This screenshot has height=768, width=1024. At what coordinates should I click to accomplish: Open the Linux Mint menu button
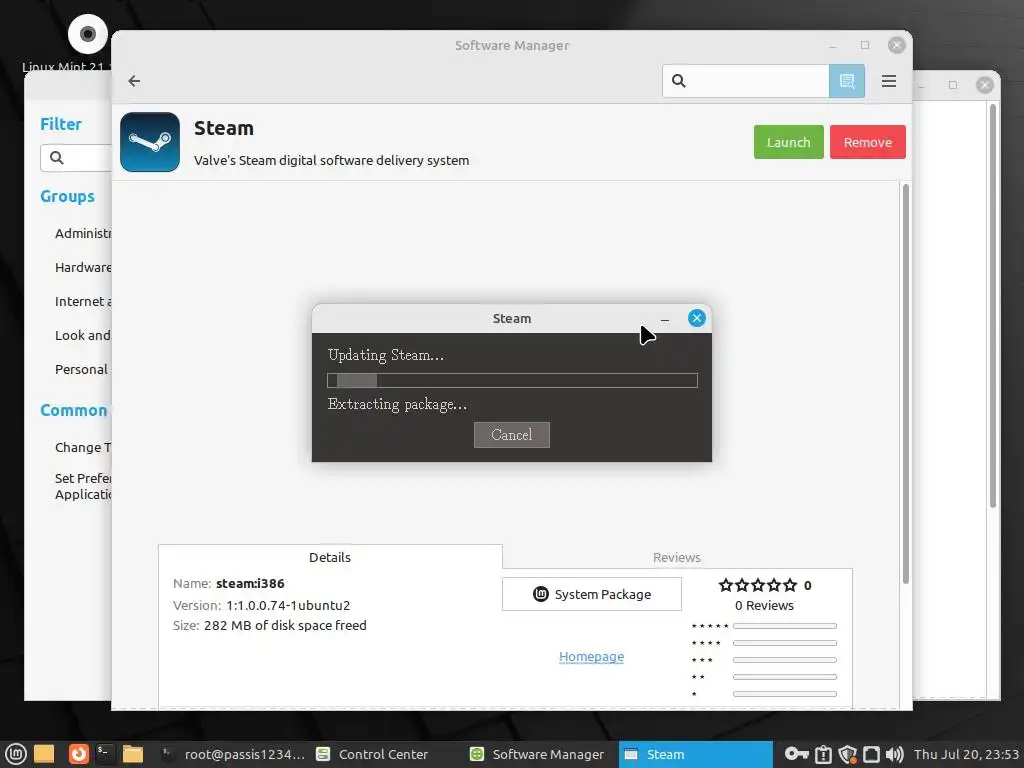(x=15, y=754)
